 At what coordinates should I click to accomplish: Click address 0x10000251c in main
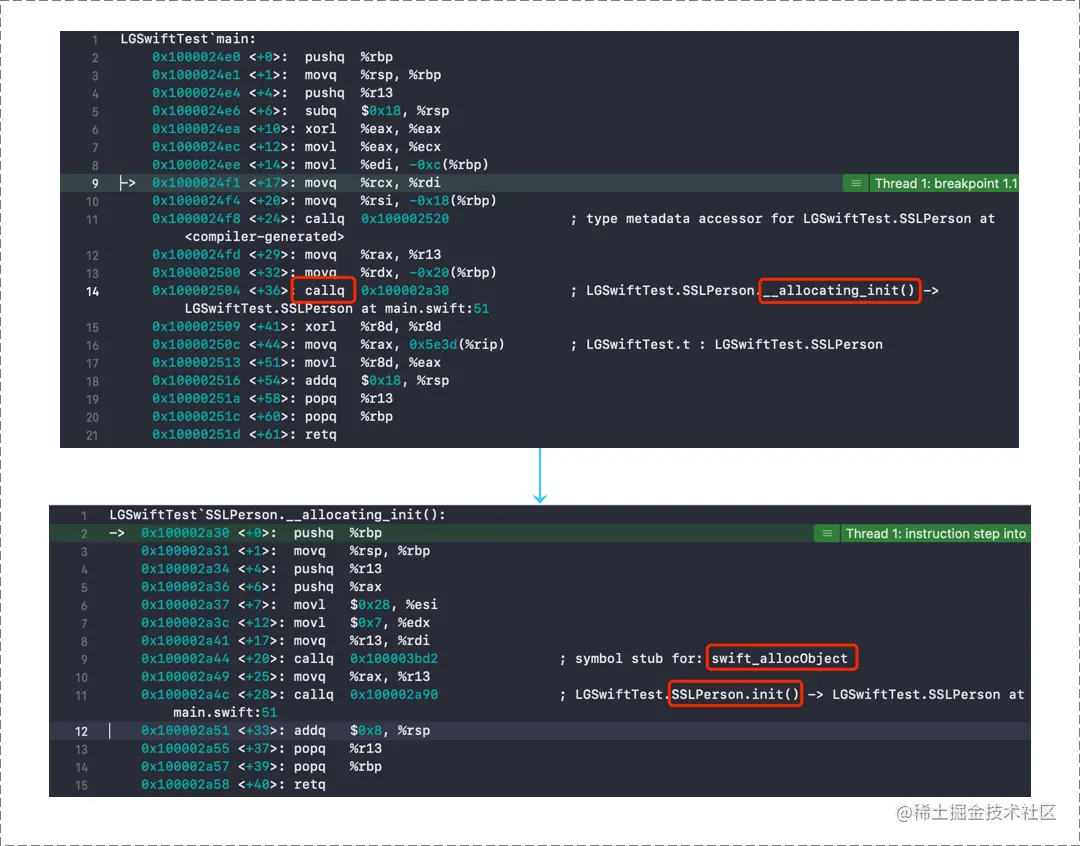point(196,416)
